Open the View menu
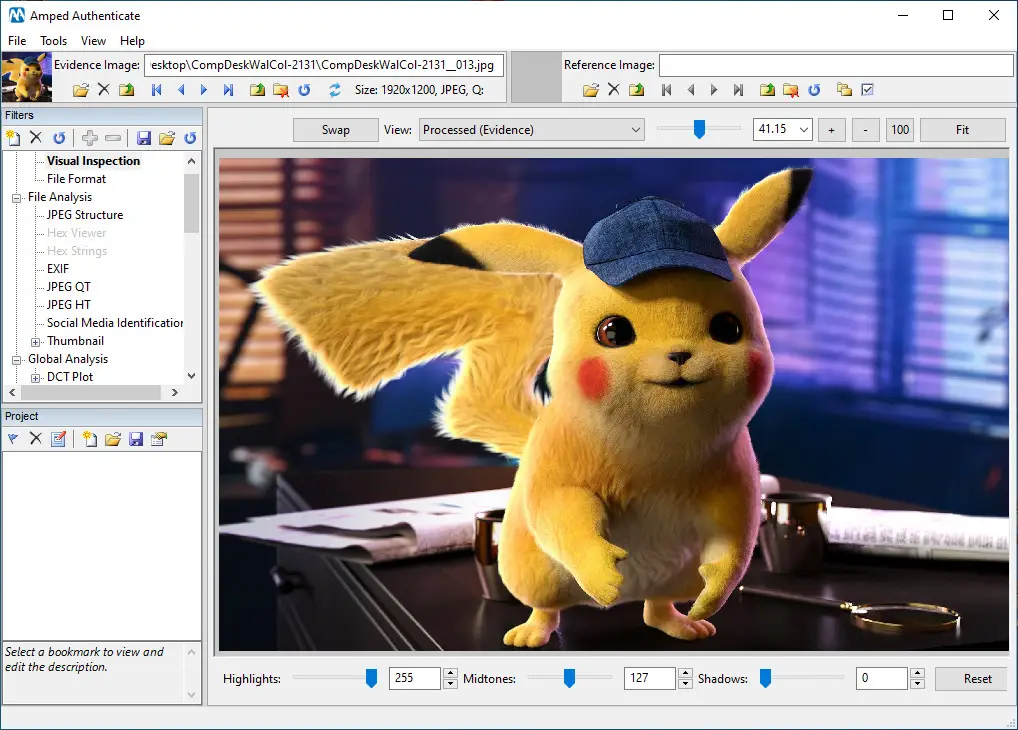Viewport: 1018px width, 730px height. tap(93, 41)
